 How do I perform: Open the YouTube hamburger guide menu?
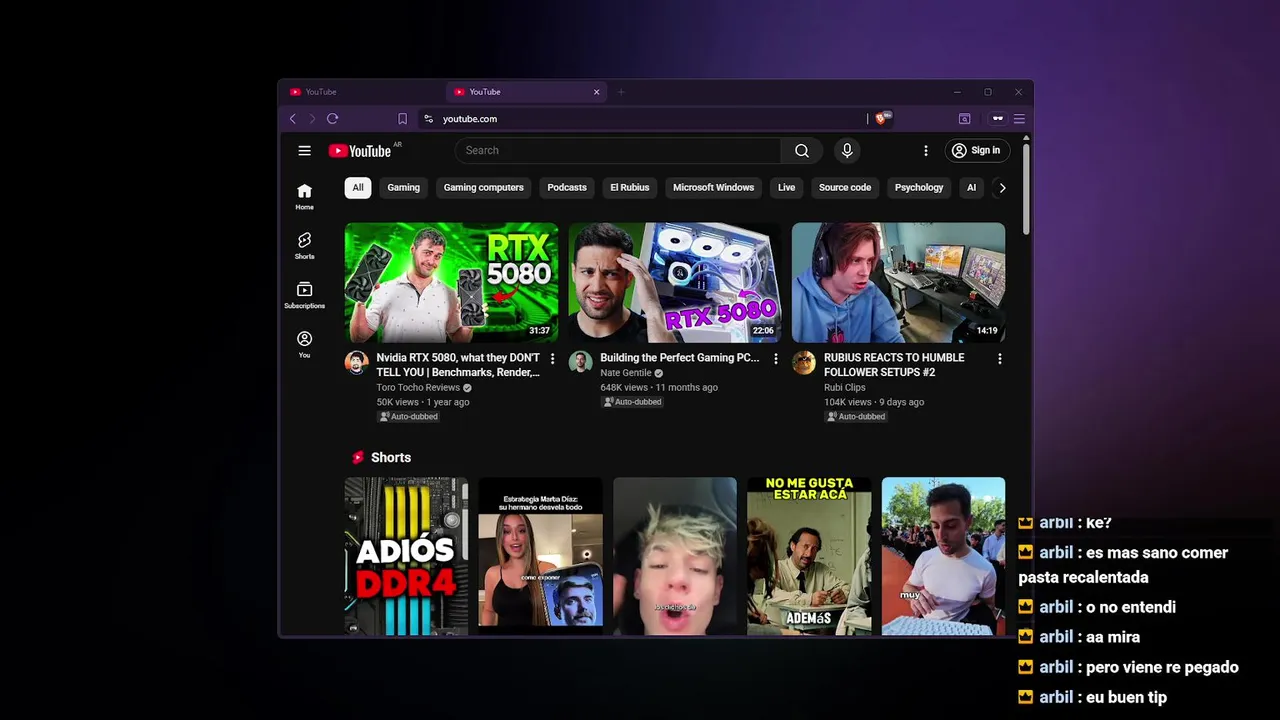pos(304,151)
